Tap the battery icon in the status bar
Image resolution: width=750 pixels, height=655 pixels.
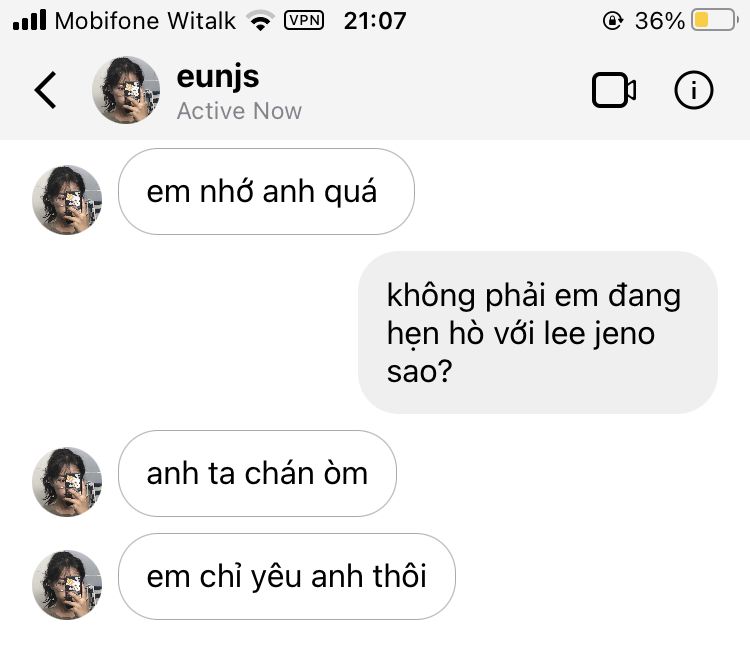[715, 20]
